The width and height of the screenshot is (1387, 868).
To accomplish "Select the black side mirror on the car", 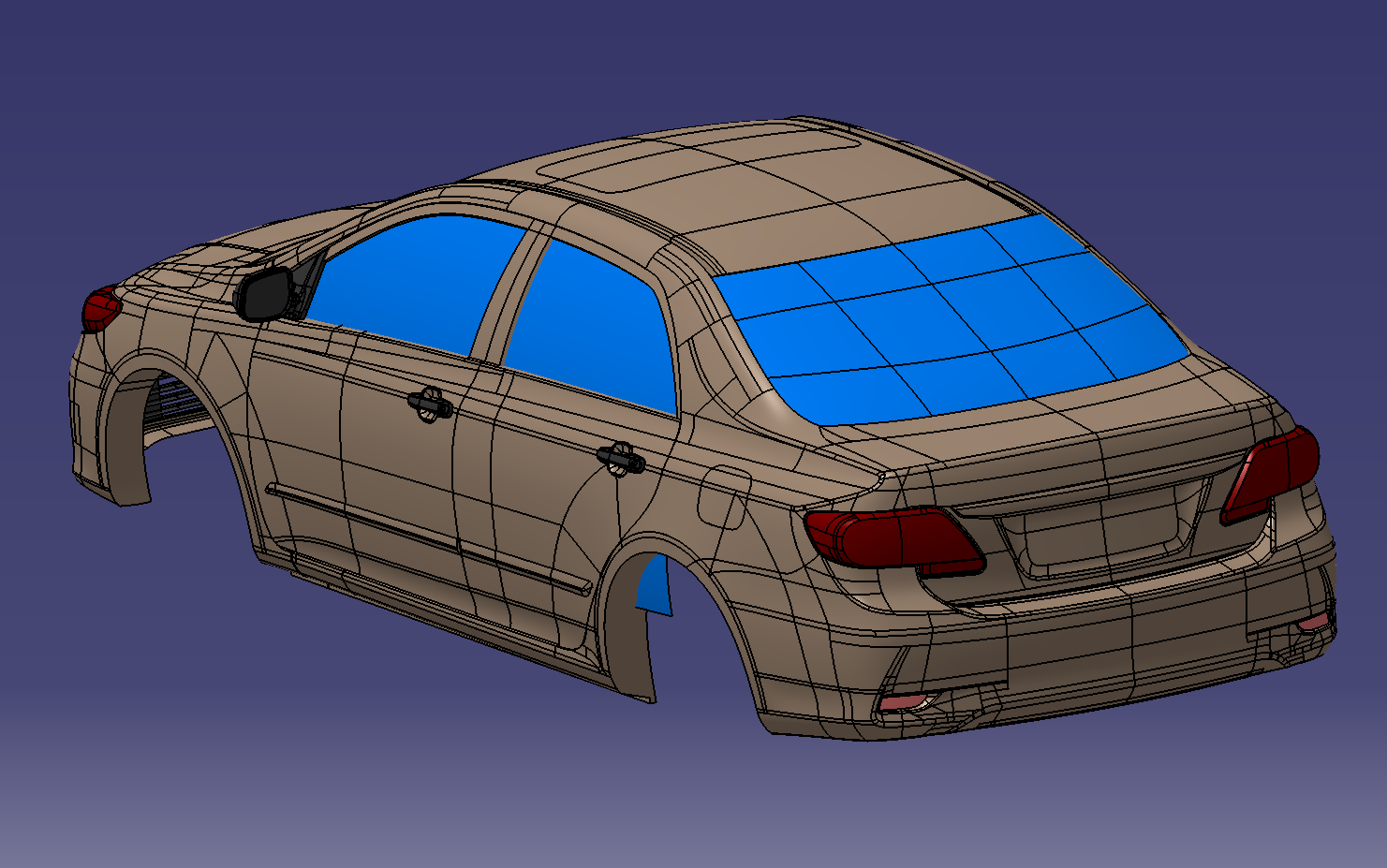I will pyautogui.click(x=265, y=293).
